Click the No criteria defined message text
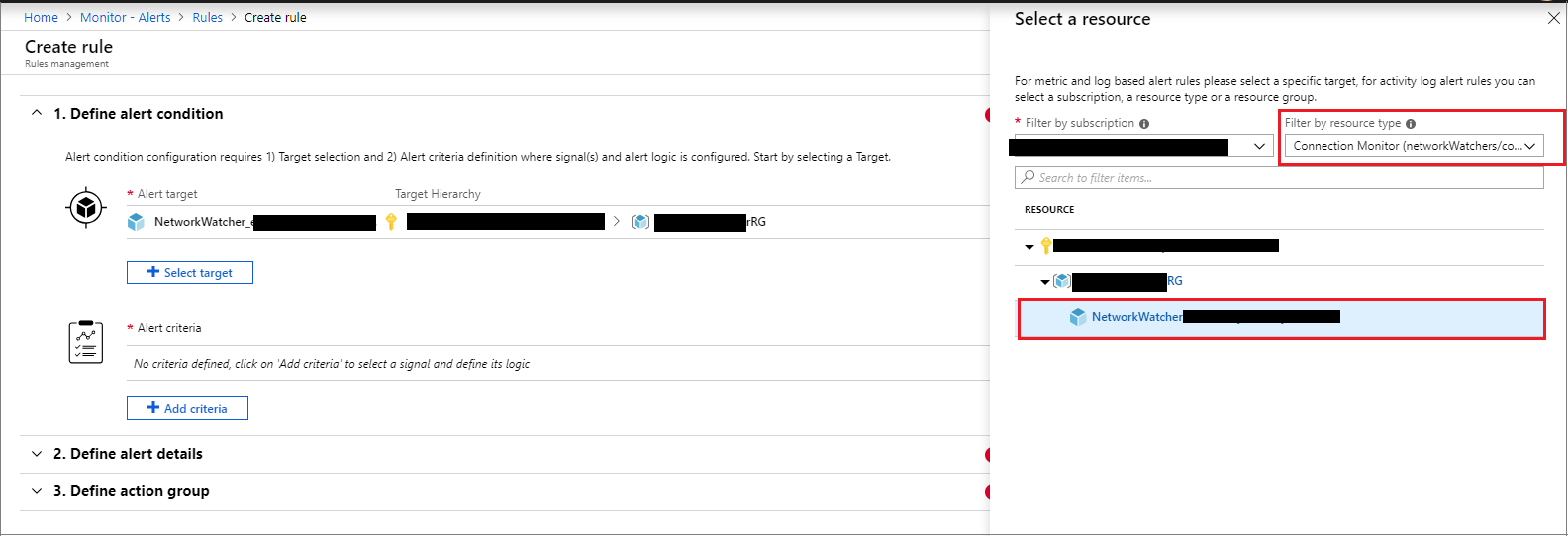This screenshot has width=1568, height=536. [x=332, y=364]
